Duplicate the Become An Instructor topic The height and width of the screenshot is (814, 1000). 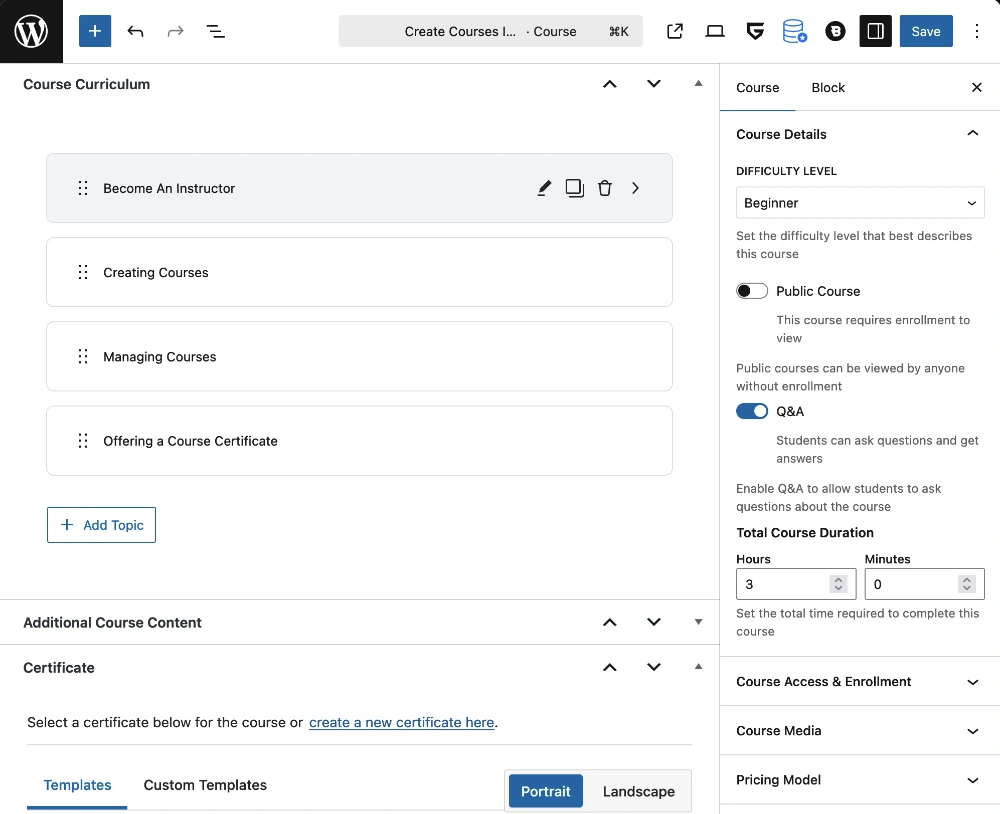pos(574,188)
